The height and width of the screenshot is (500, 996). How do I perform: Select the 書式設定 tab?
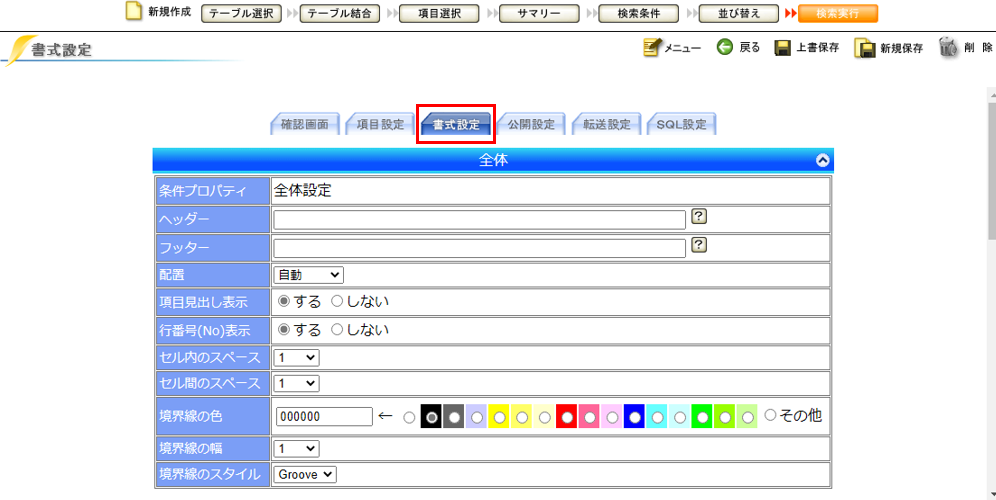tap(455, 125)
